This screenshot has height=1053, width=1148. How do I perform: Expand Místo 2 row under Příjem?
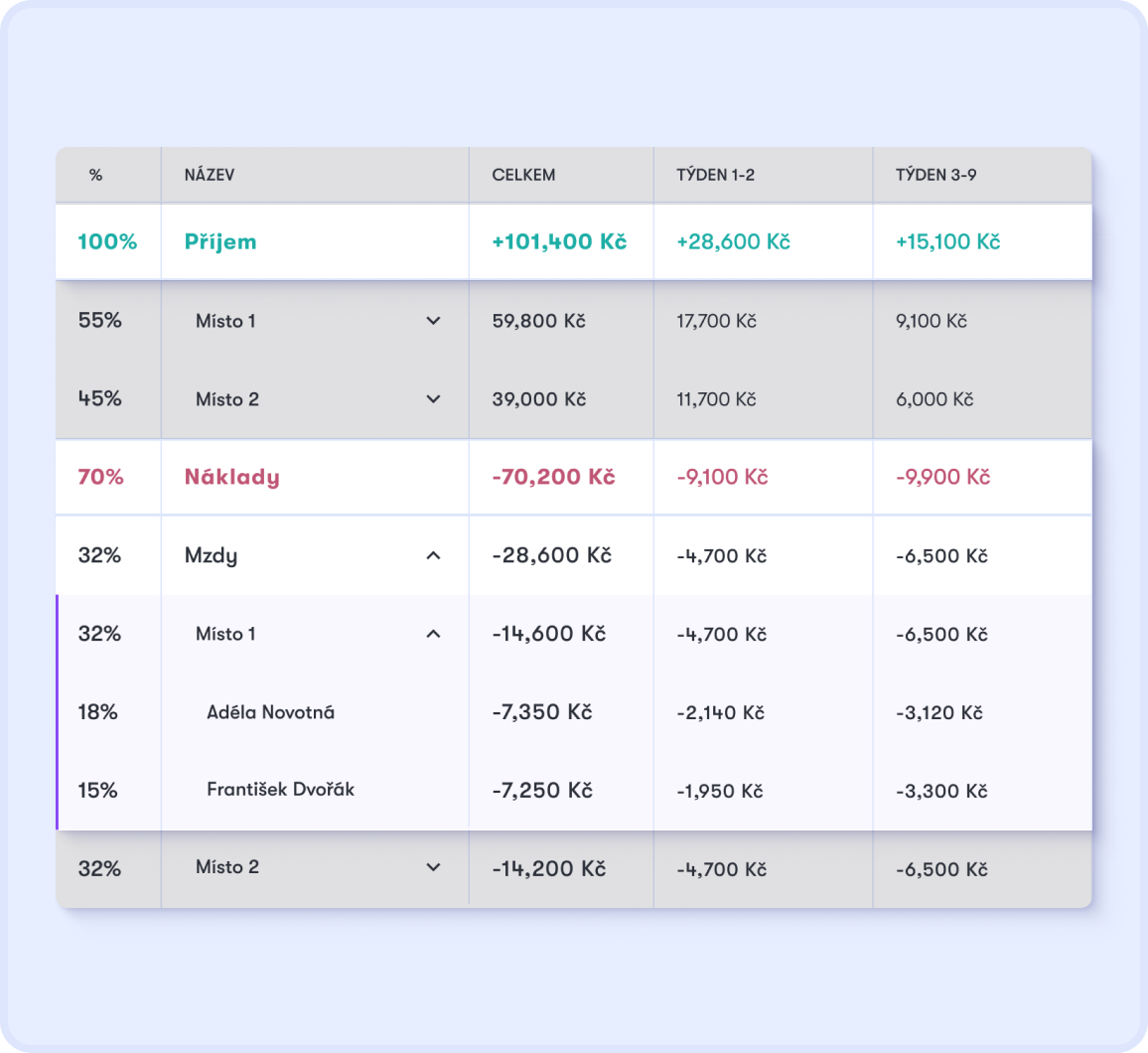click(x=433, y=399)
